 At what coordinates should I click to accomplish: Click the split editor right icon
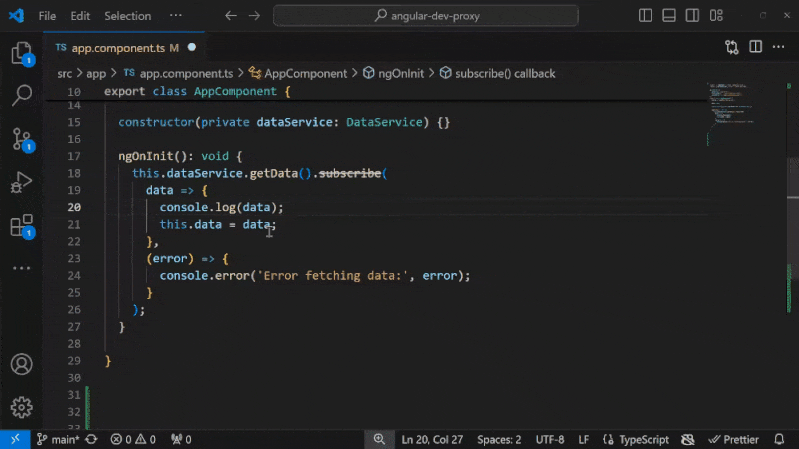[x=757, y=47]
